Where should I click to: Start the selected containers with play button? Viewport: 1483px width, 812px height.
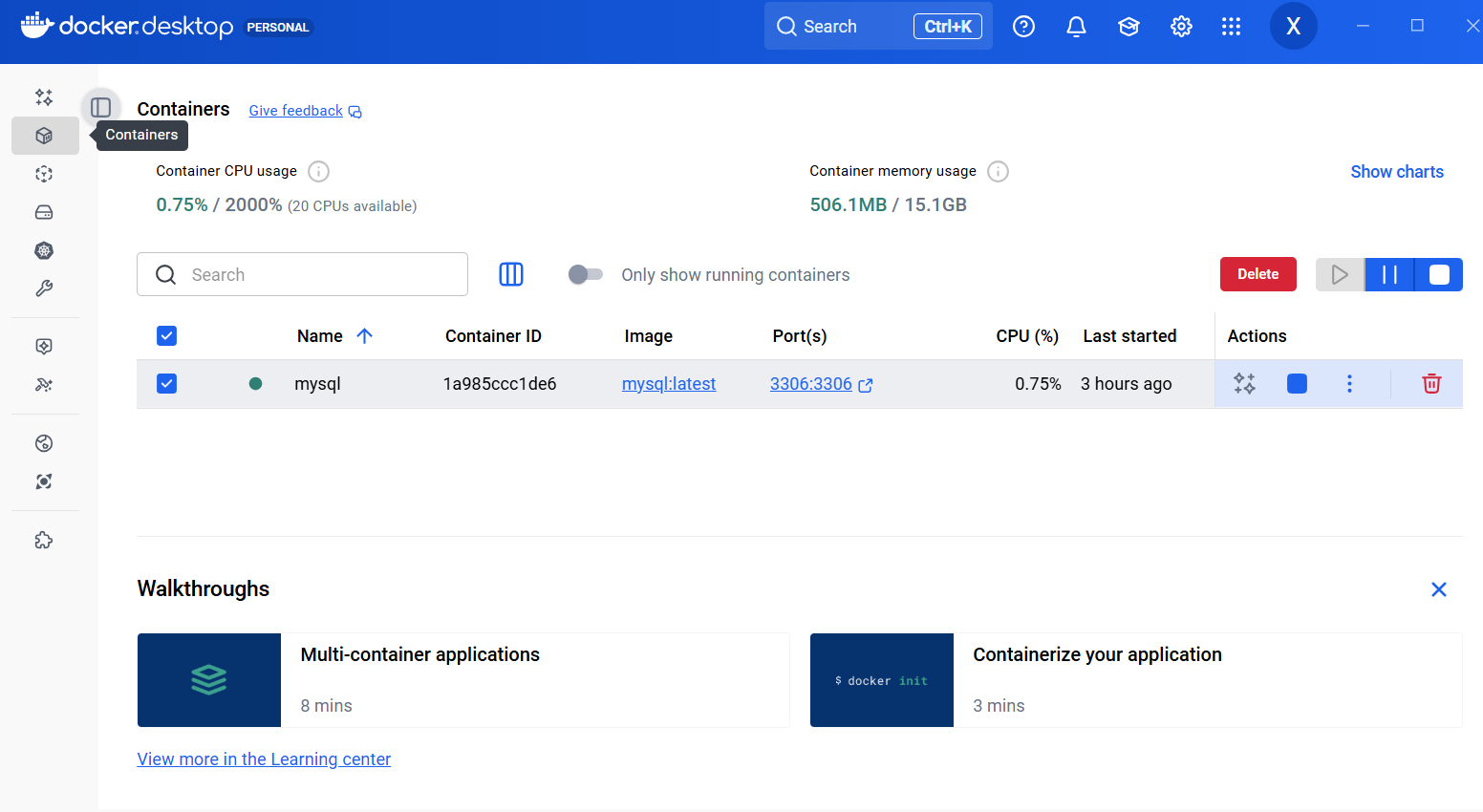pyautogui.click(x=1340, y=274)
